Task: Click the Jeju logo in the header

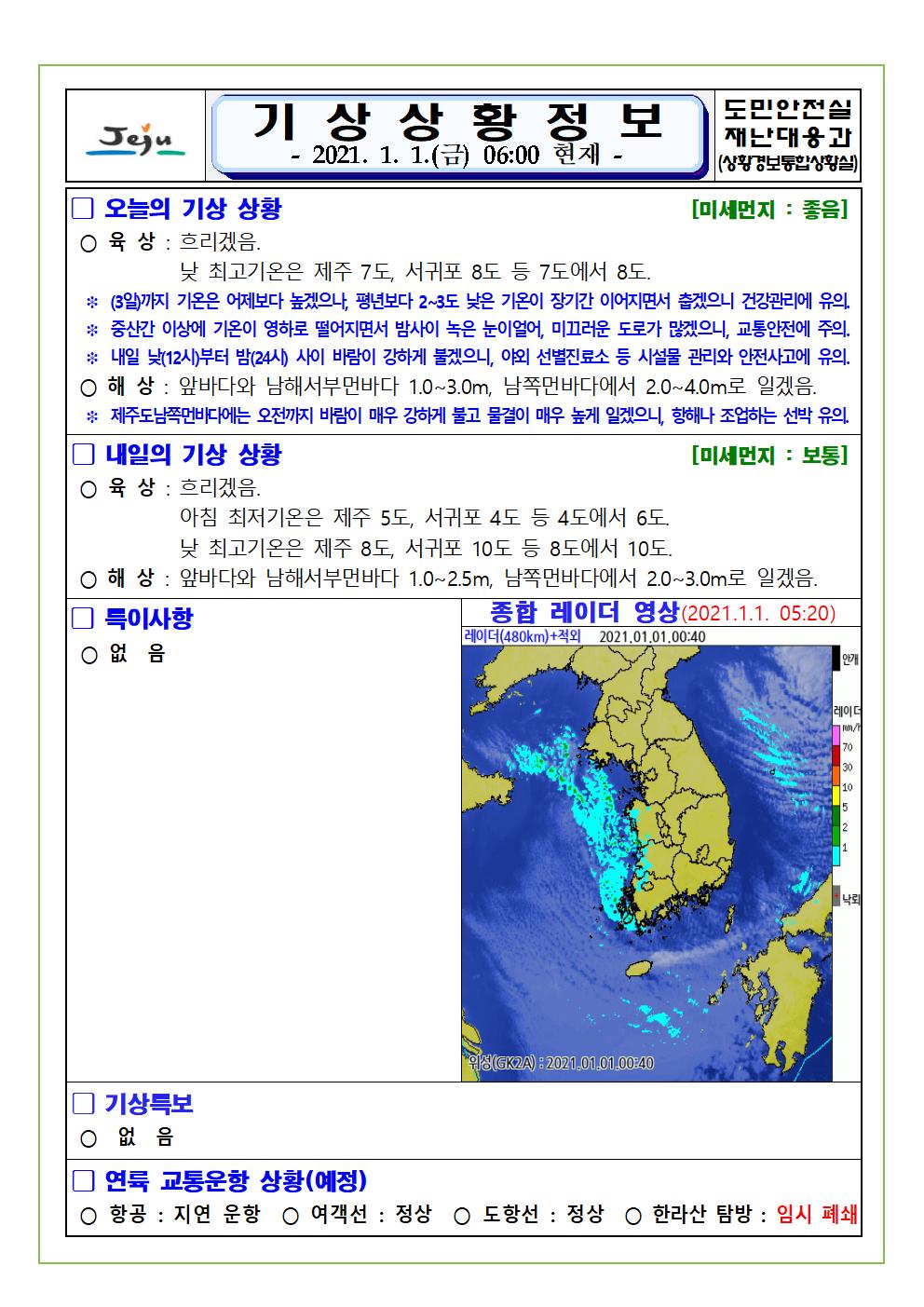Action: (x=137, y=141)
